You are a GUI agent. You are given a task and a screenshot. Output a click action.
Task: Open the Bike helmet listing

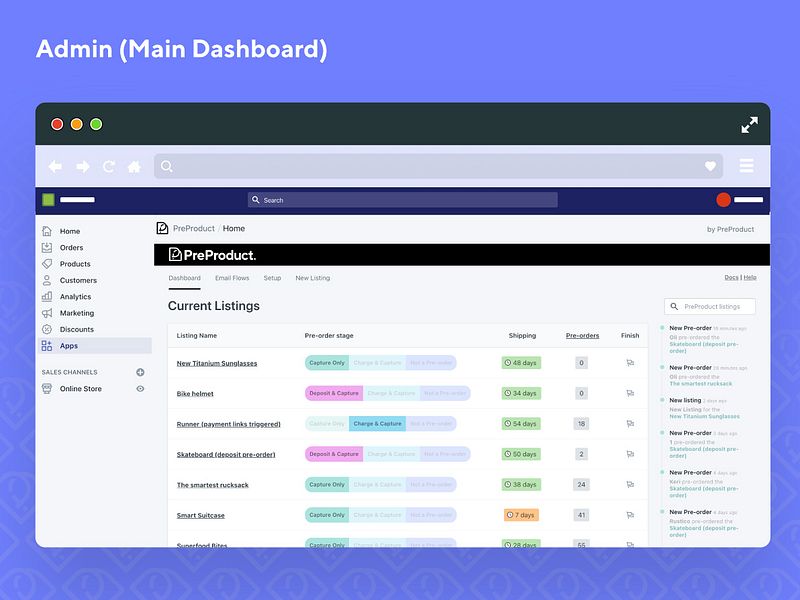(195, 393)
